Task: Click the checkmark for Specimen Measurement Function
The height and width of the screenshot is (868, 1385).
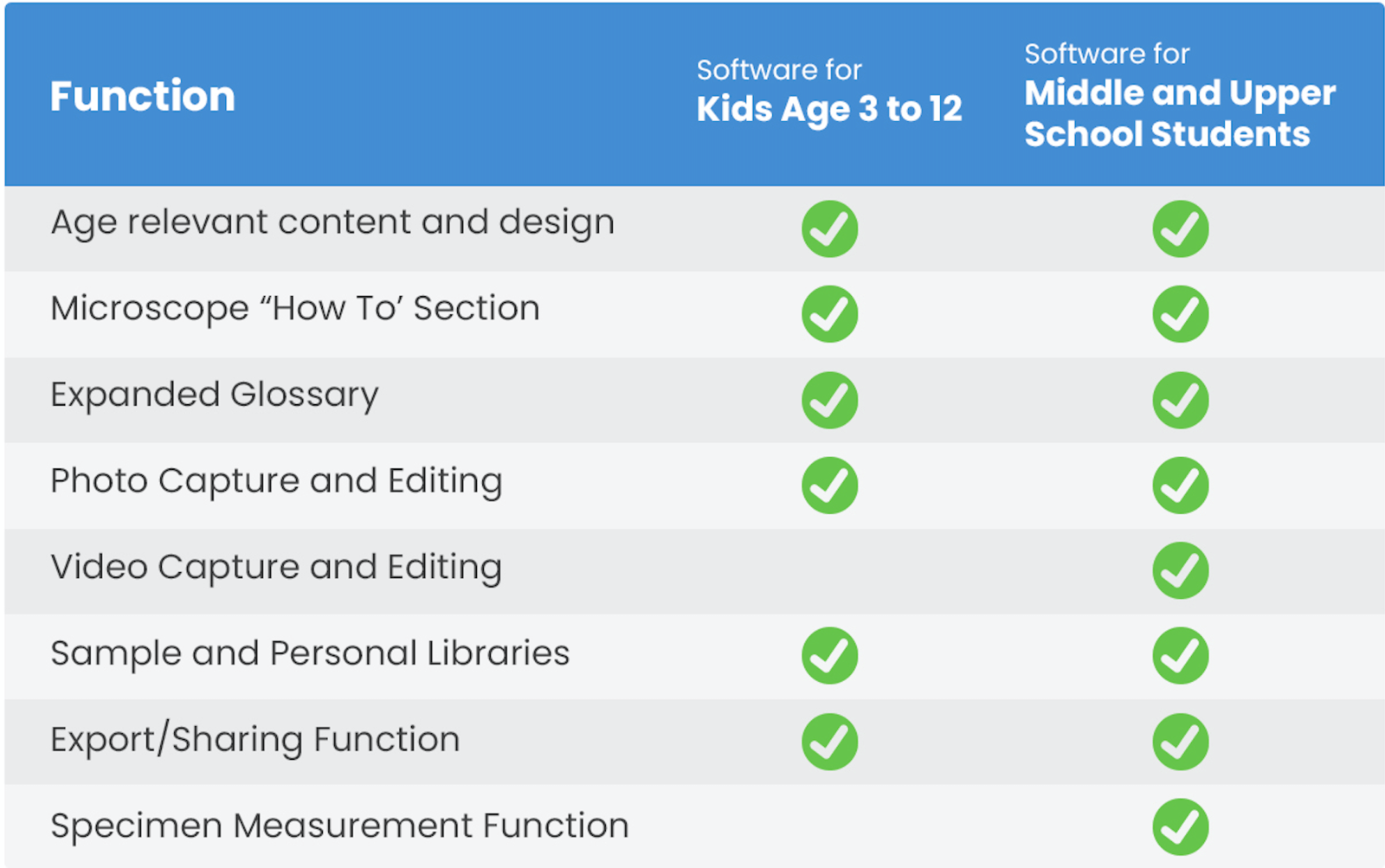Action: (x=1180, y=826)
